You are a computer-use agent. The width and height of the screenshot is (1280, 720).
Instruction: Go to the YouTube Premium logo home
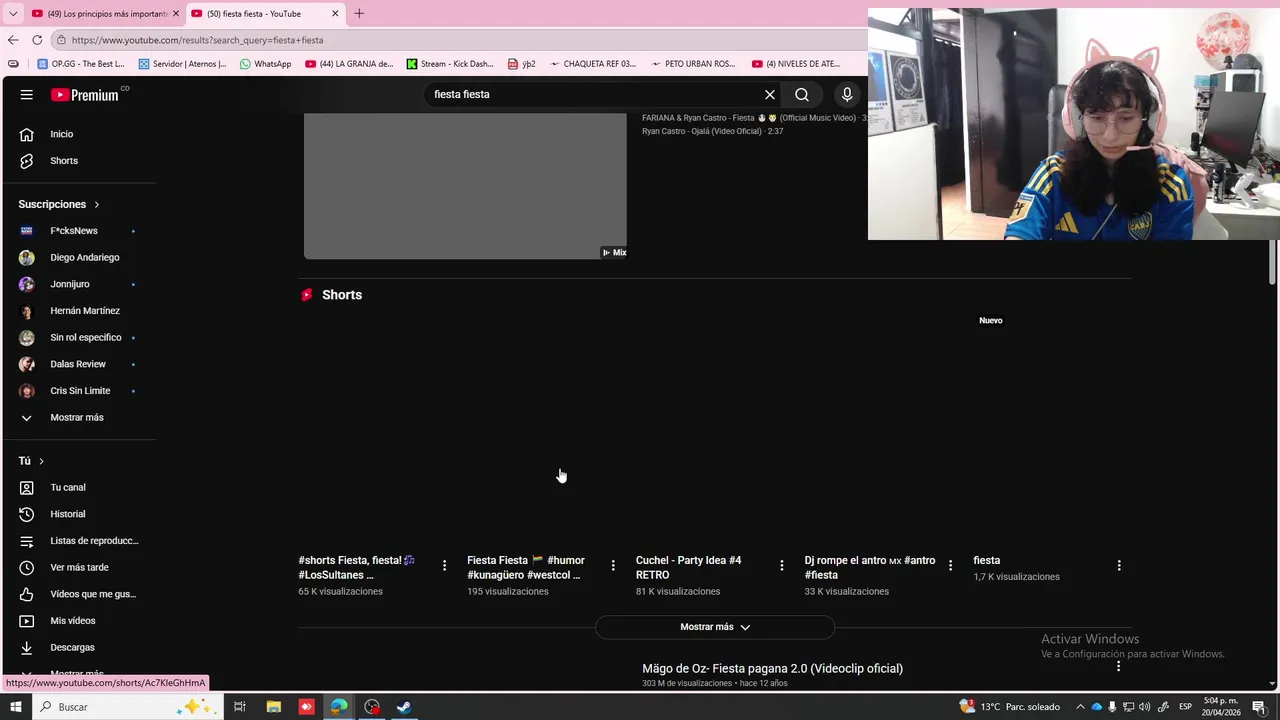pyautogui.click(x=85, y=95)
